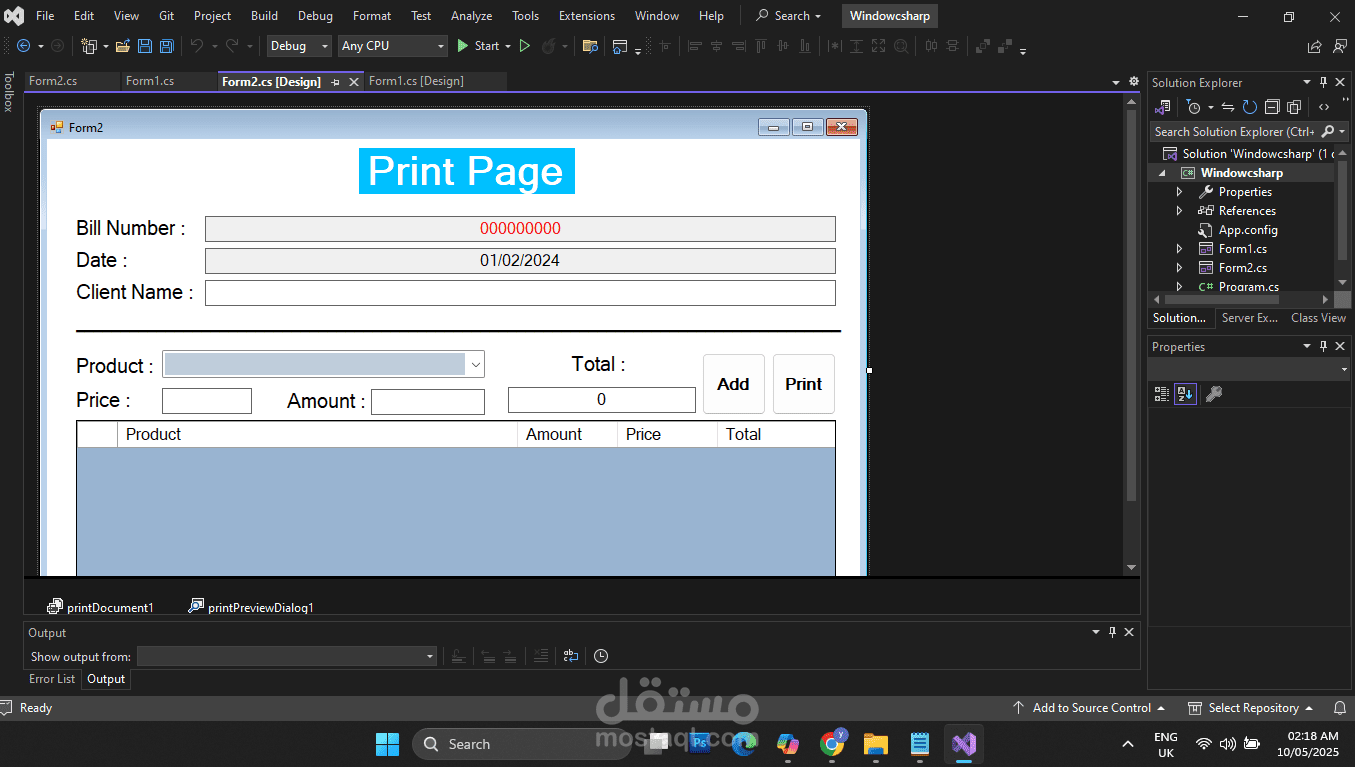Click Sync with Active Document icon
Image resolution: width=1355 pixels, height=767 pixels.
click(x=1228, y=107)
